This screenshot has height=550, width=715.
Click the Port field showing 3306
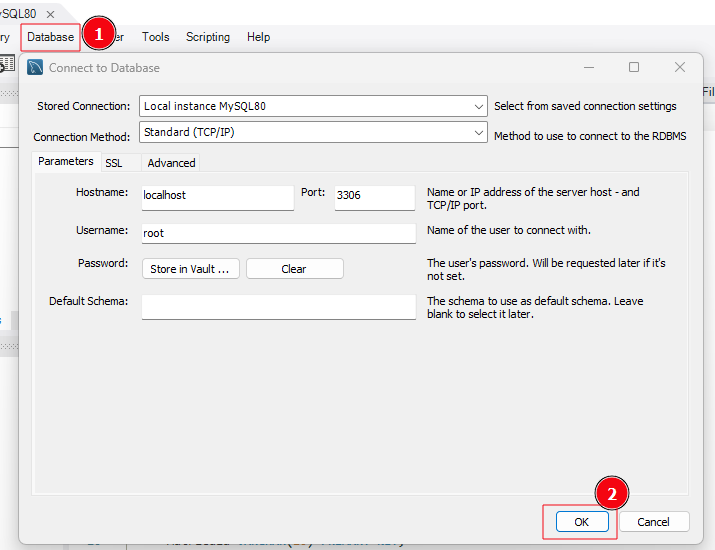point(375,197)
